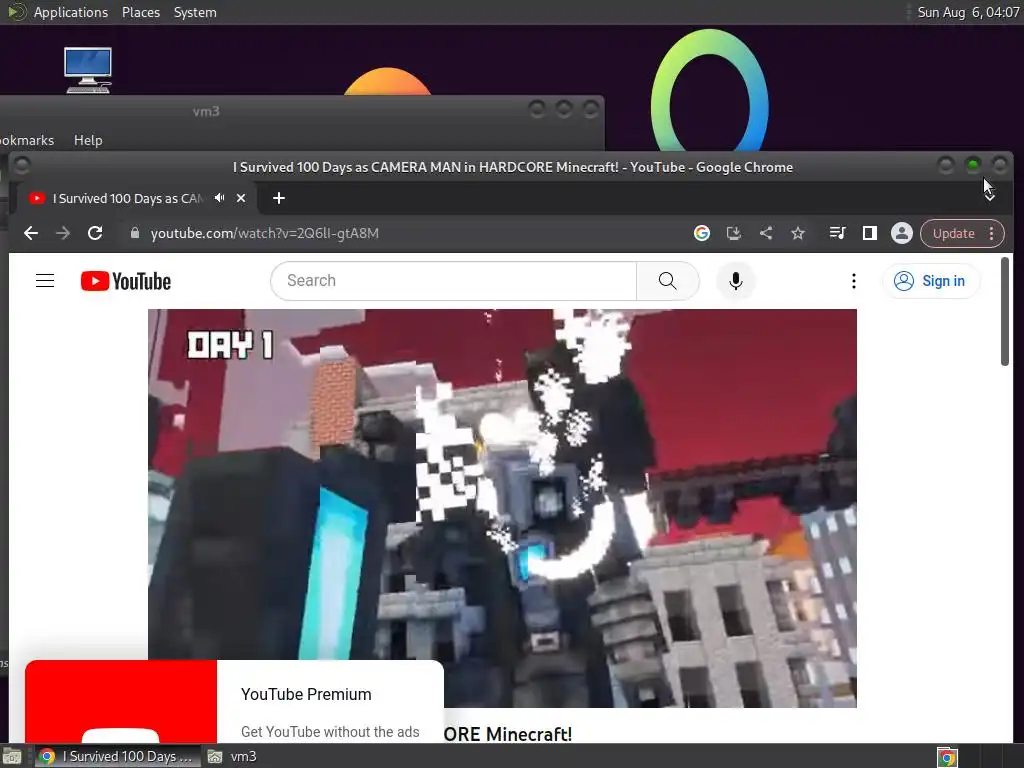This screenshot has width=1024, height=768.
Task: Open the Bookmarks menu in vm3 window
Action: [27, 140]
